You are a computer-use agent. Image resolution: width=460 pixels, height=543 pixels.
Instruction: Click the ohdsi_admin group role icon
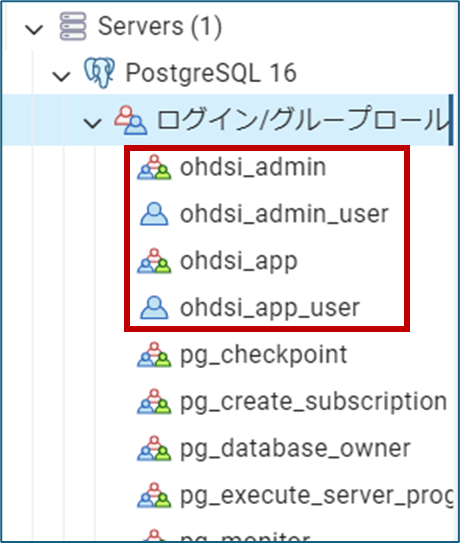pyautogui.click(x=154, y=167)
